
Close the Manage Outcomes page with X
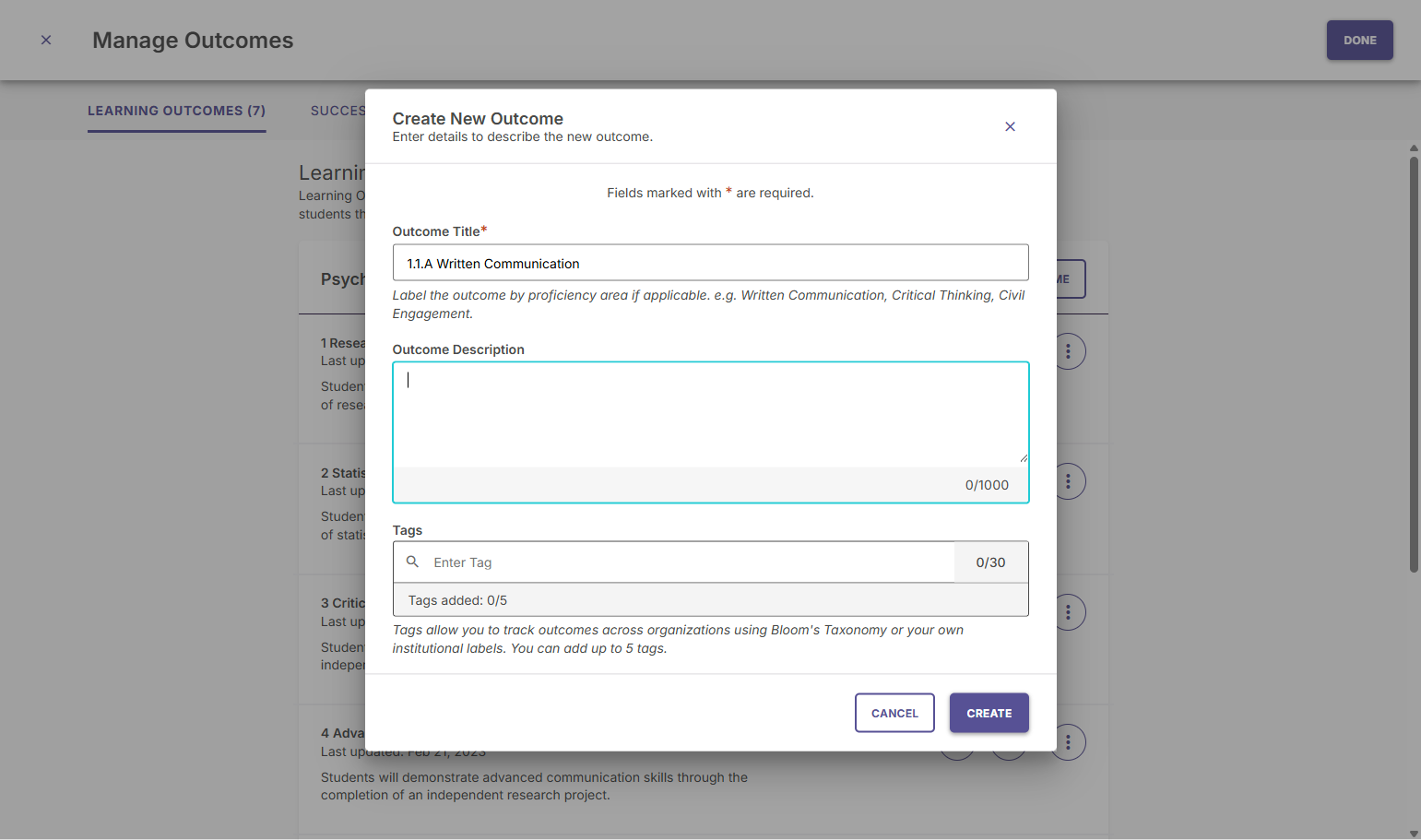coord(46,40)
